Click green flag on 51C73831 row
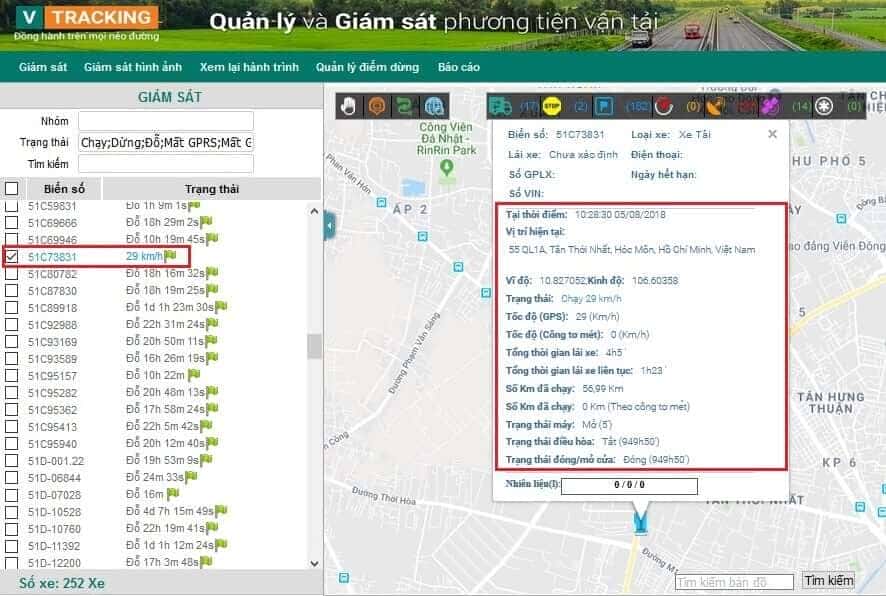This screenshot has width=886, height=596. pos(170,256)
